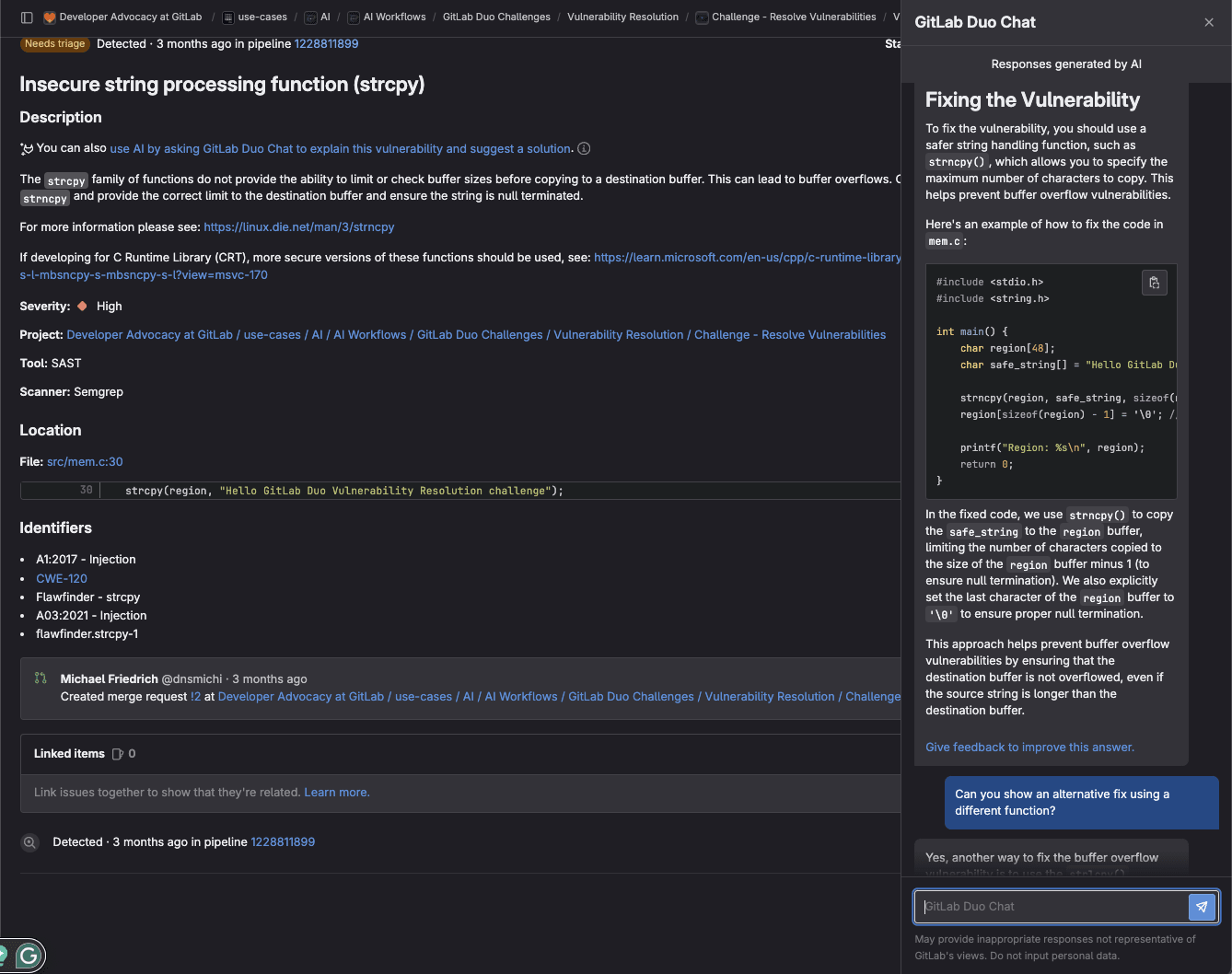Open the merge request project path link
Screen dimensions: 1232x974
coord(559,696)
